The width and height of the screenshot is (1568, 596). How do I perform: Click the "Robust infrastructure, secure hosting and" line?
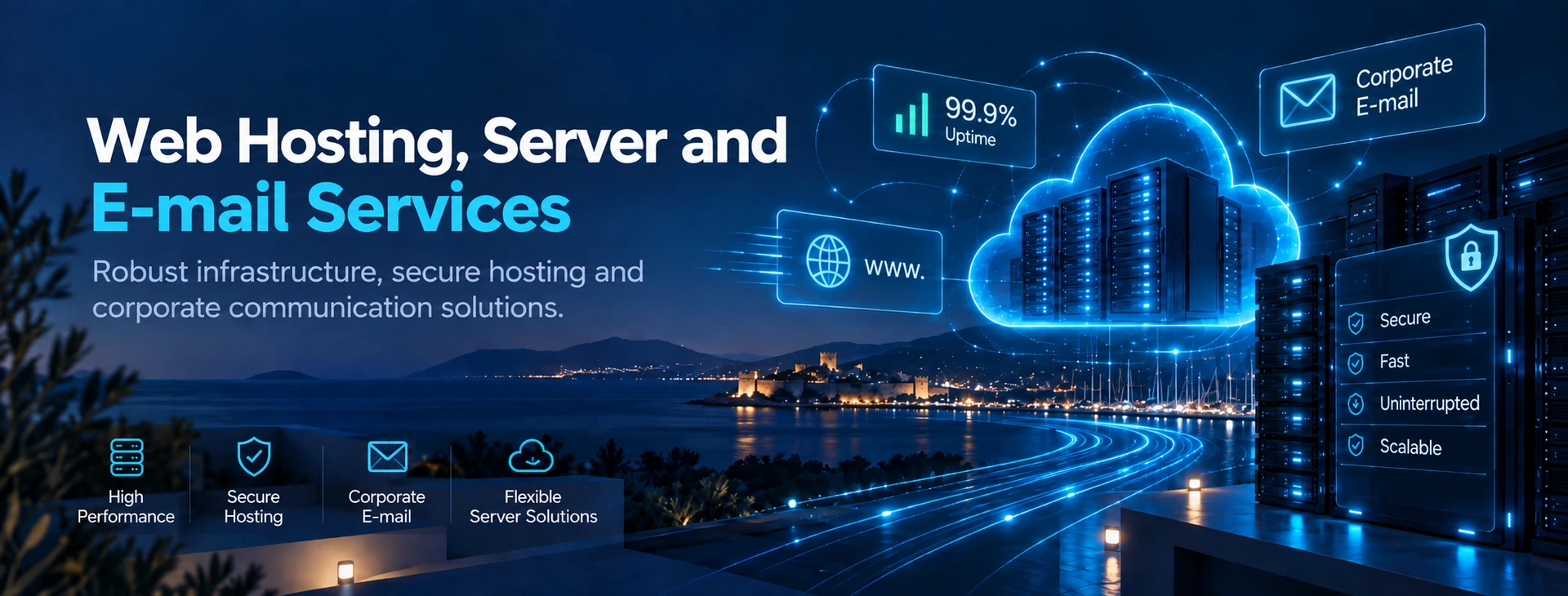click(367, 271)
